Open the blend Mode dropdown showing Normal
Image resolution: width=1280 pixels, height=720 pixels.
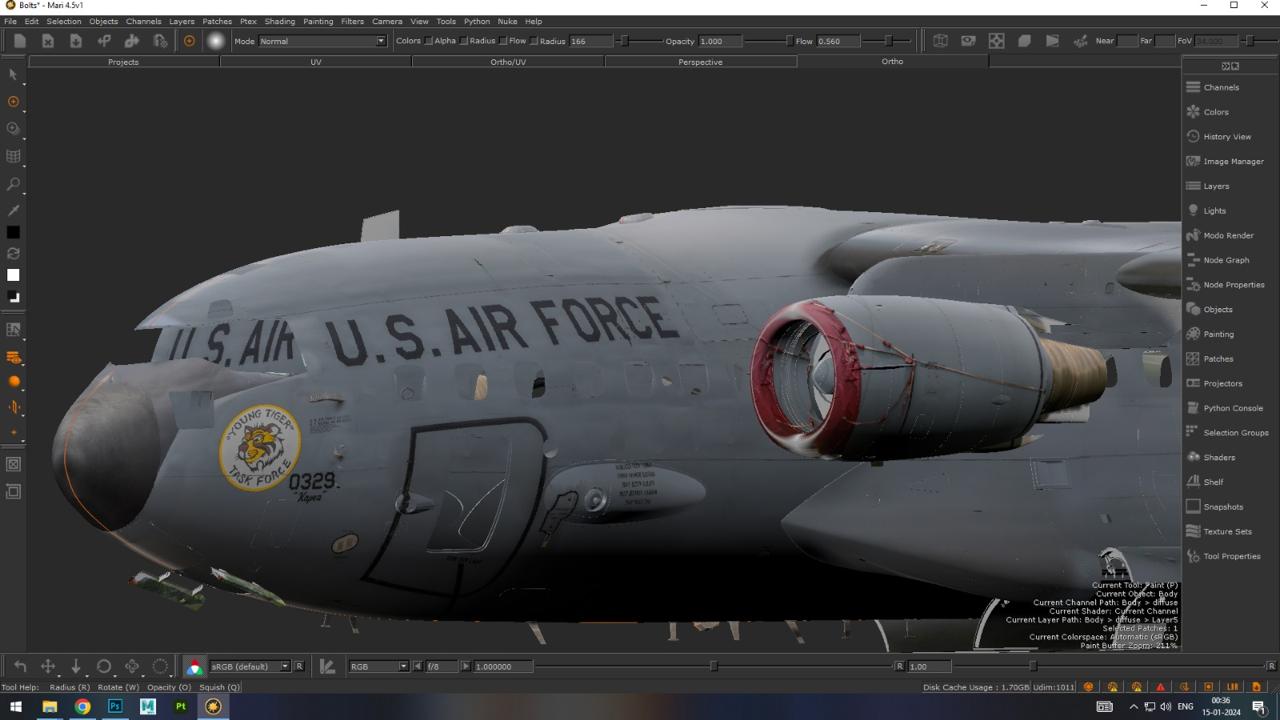(x=322, y=41)
